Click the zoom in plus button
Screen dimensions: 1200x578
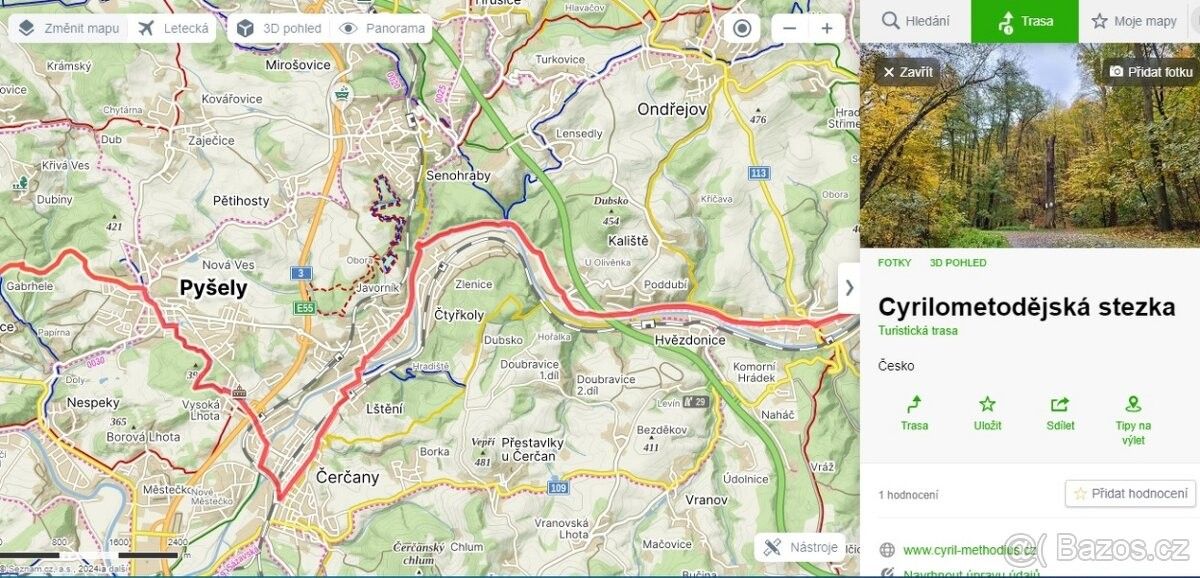[x=827, y=28]
